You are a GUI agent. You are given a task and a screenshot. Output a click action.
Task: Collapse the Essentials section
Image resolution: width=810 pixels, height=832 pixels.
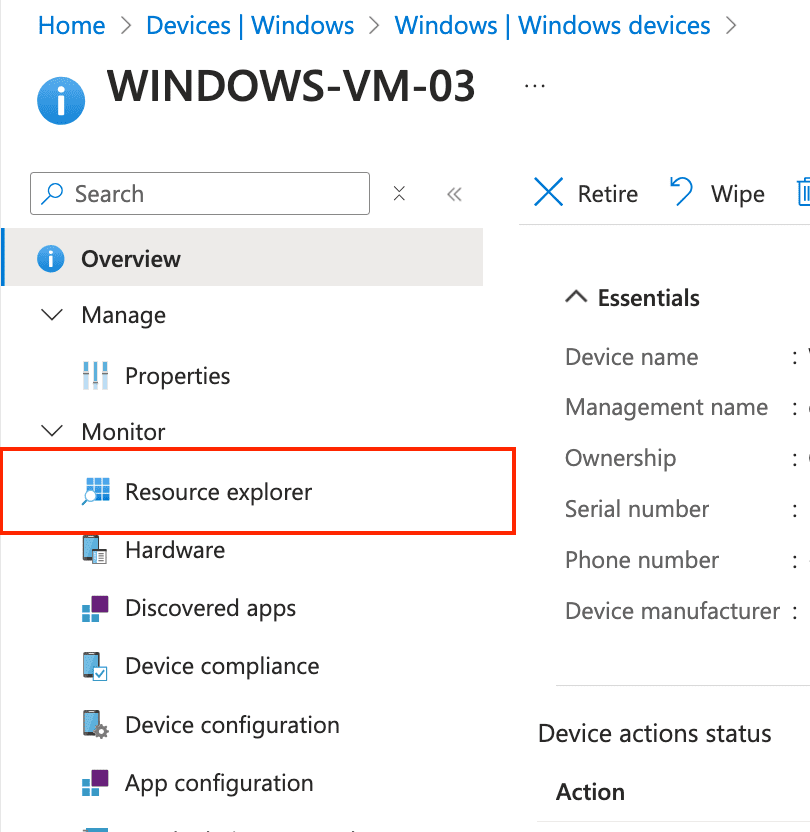(576, 297)
